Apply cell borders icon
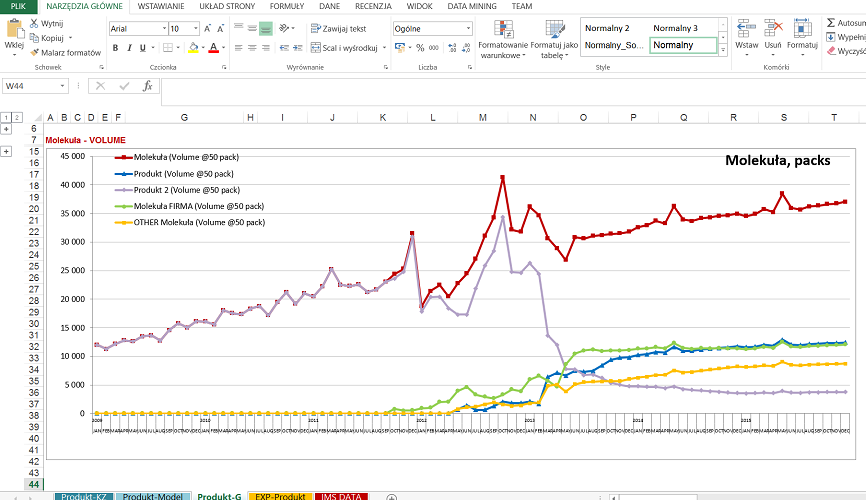The width and height of the screenshot is (866, 500). 168,48
